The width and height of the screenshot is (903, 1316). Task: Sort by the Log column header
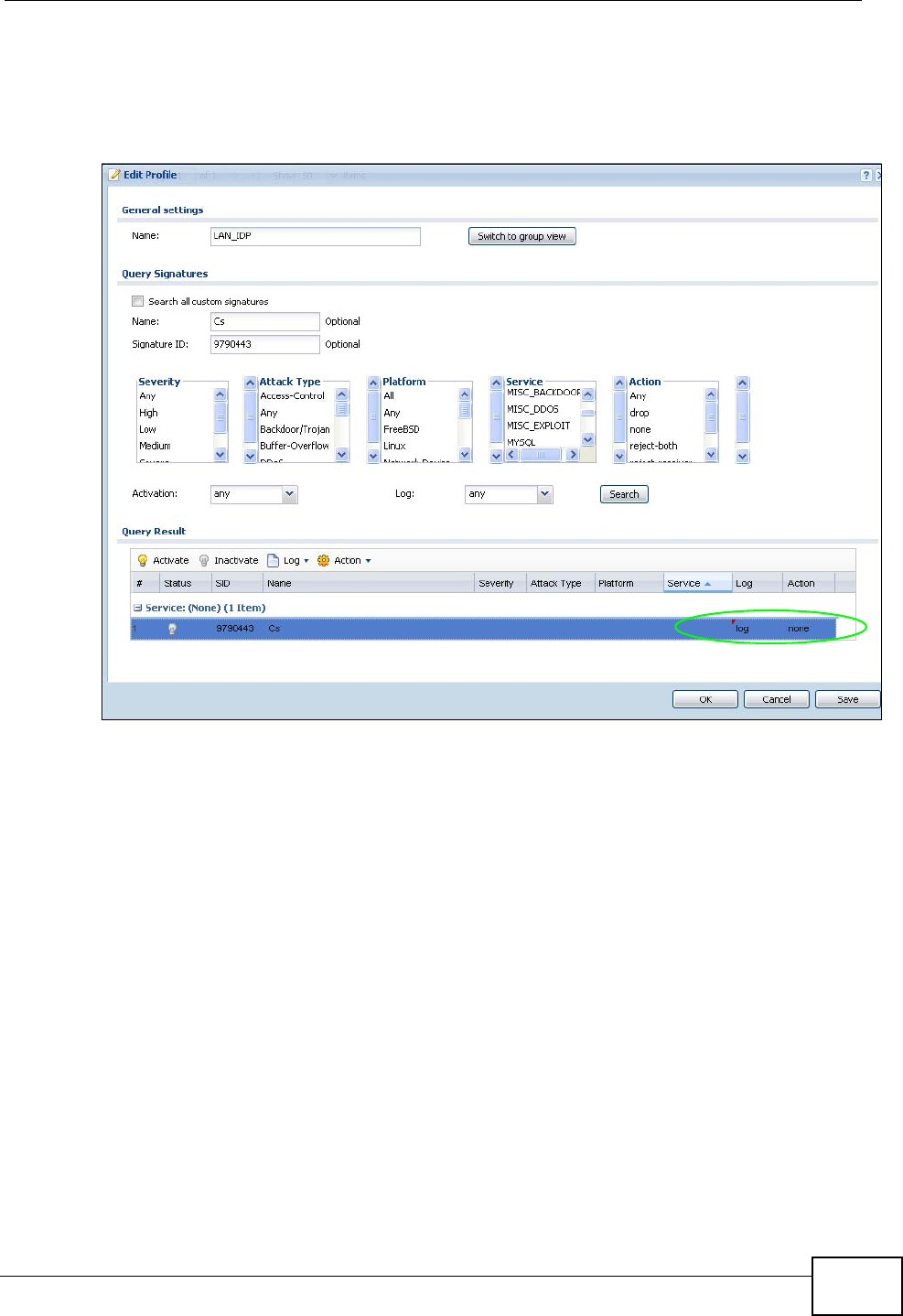click(x=758, y=583)
